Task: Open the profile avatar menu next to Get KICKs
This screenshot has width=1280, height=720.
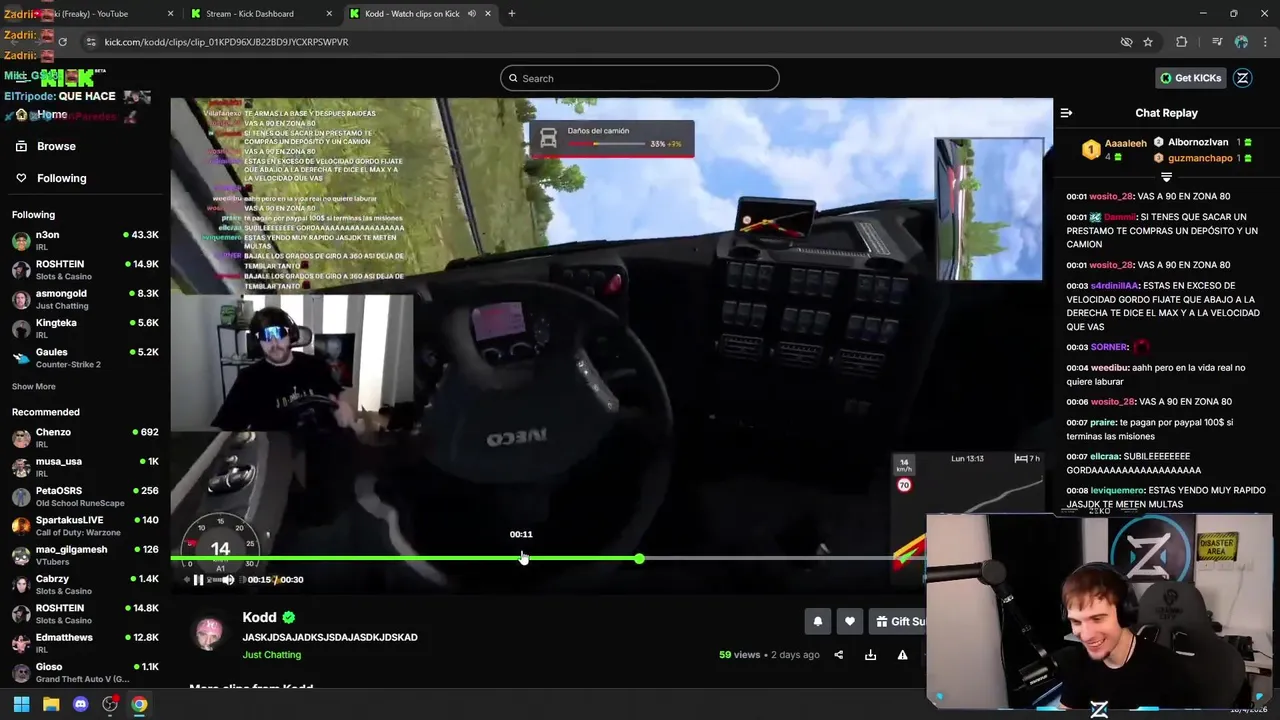Action: (x=1243, y=78)
